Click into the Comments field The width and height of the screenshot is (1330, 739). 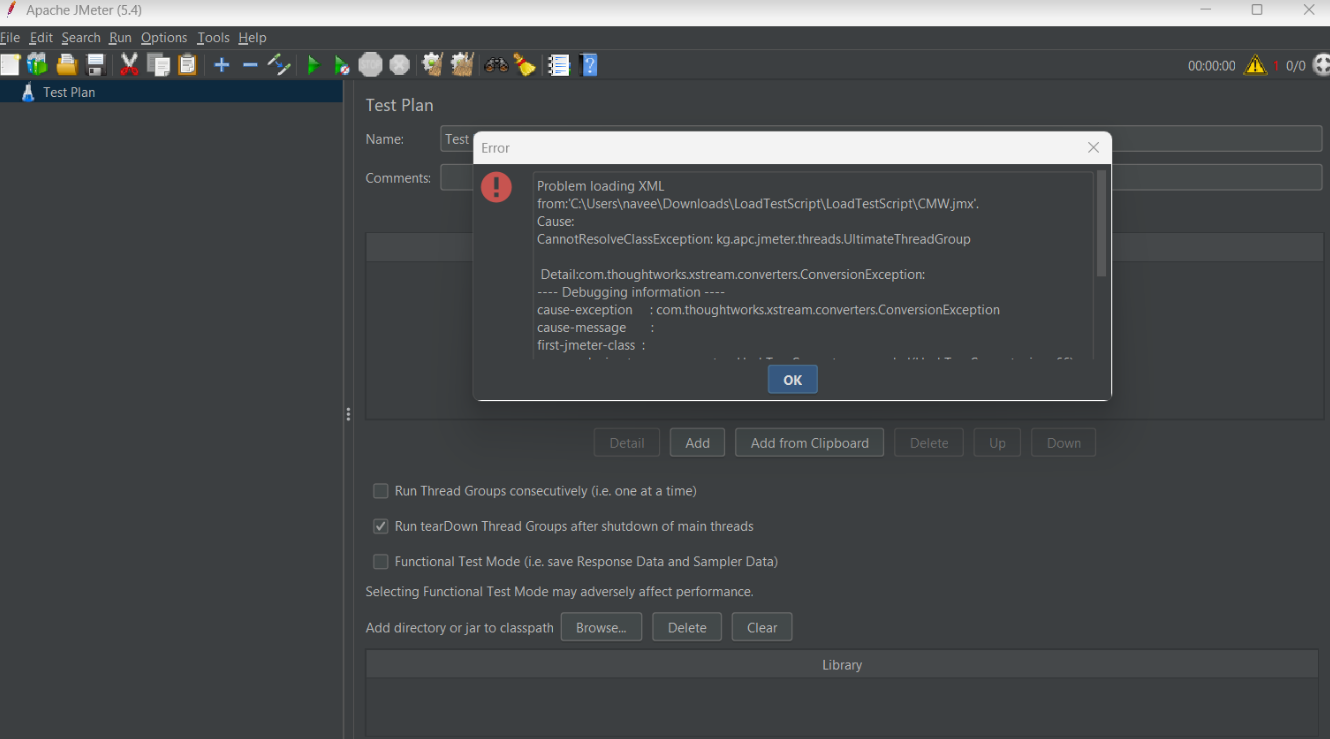(881, 178)
